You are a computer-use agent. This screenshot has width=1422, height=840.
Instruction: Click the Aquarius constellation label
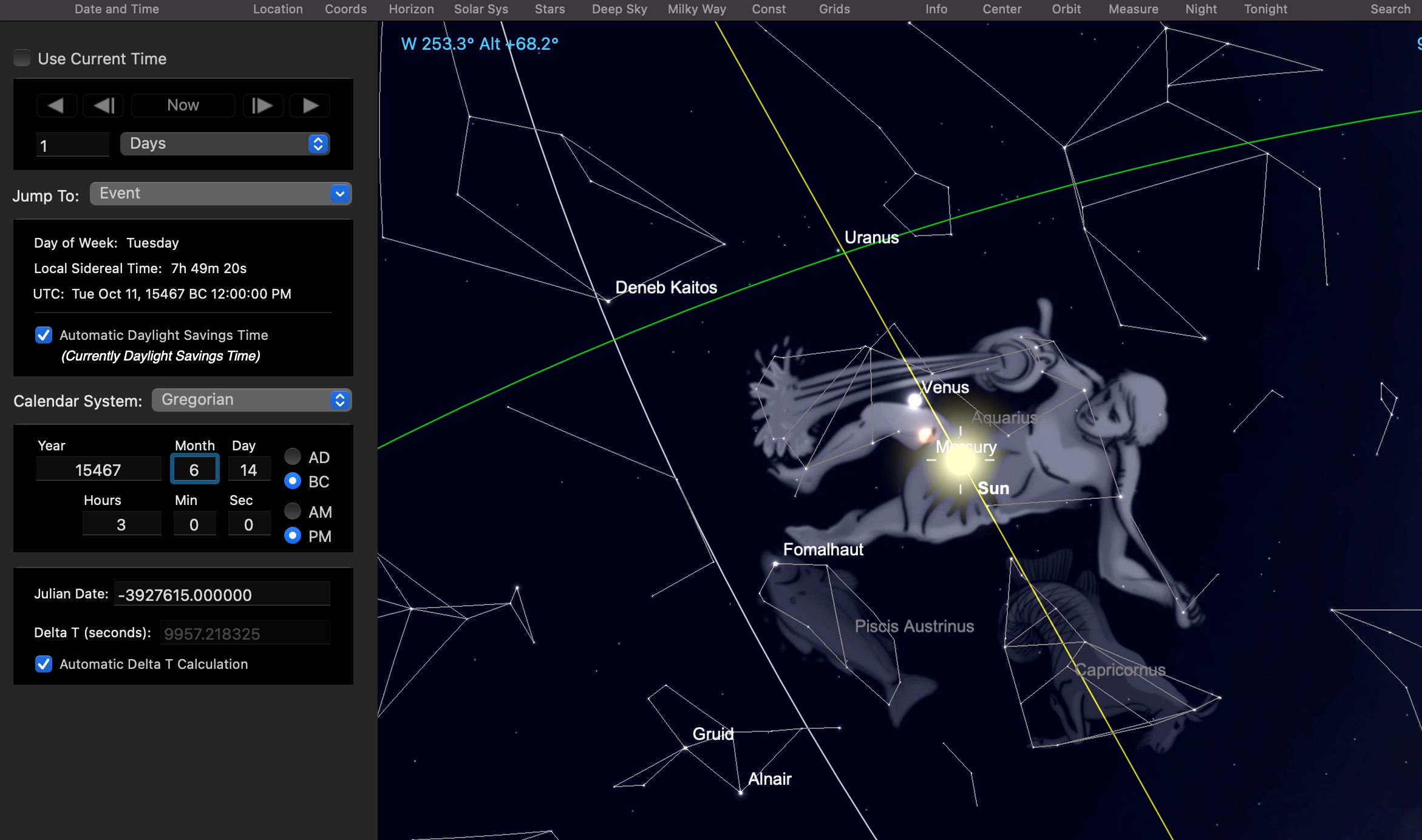1005,418
